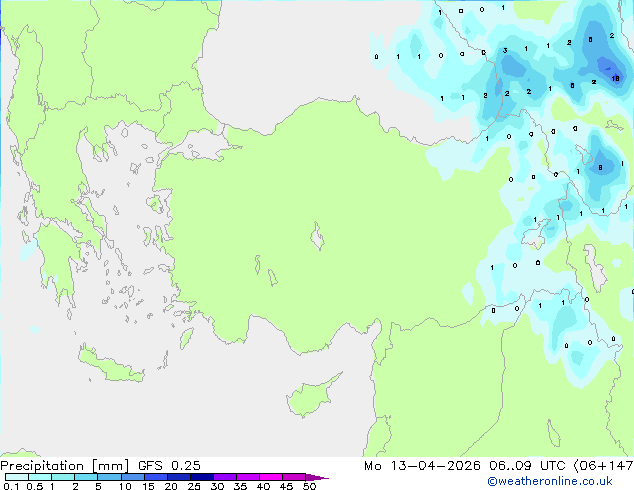The width and height of the screenshot is (634, 490).
Task: Click the '06..09 UTC' time text
Action: coord(527,466)
